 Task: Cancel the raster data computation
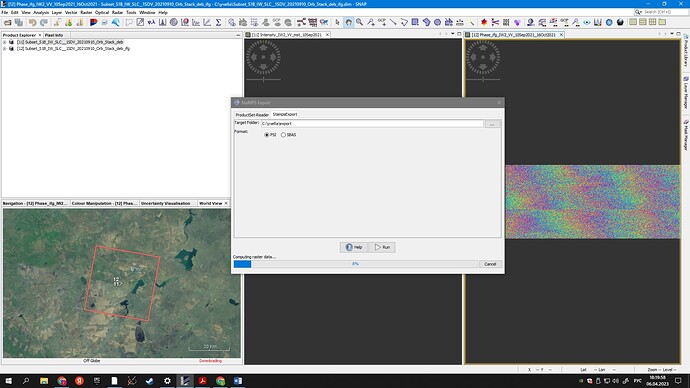tap(490, 264)
